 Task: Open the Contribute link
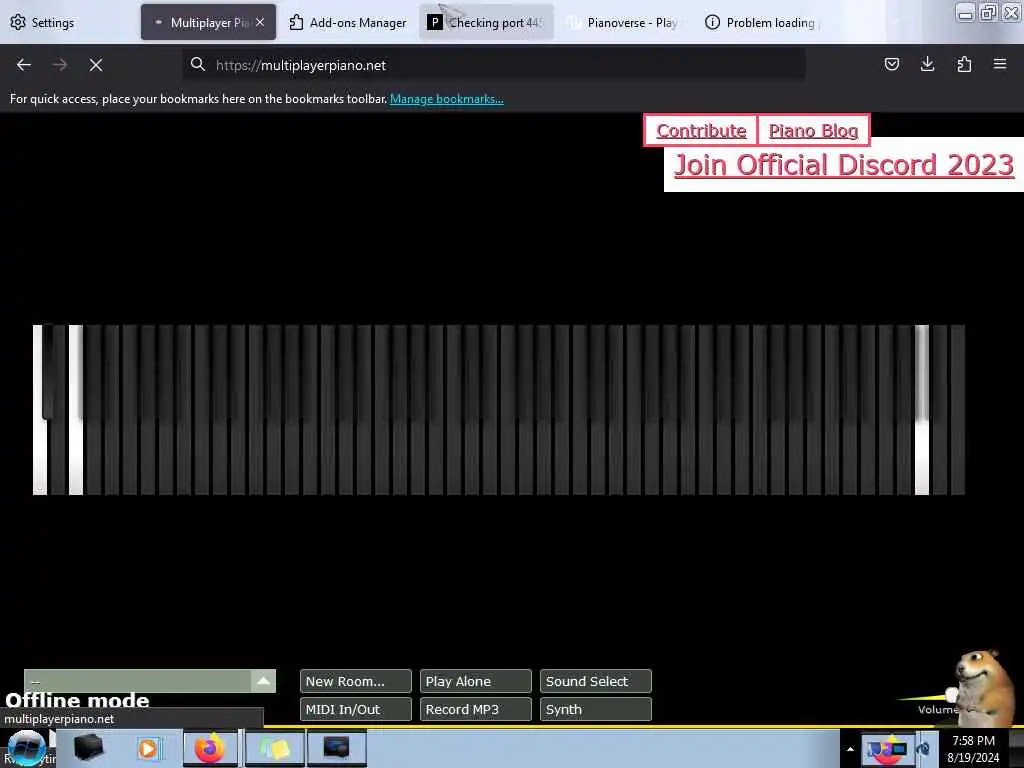pyautogui.click(x=701, y=131)
